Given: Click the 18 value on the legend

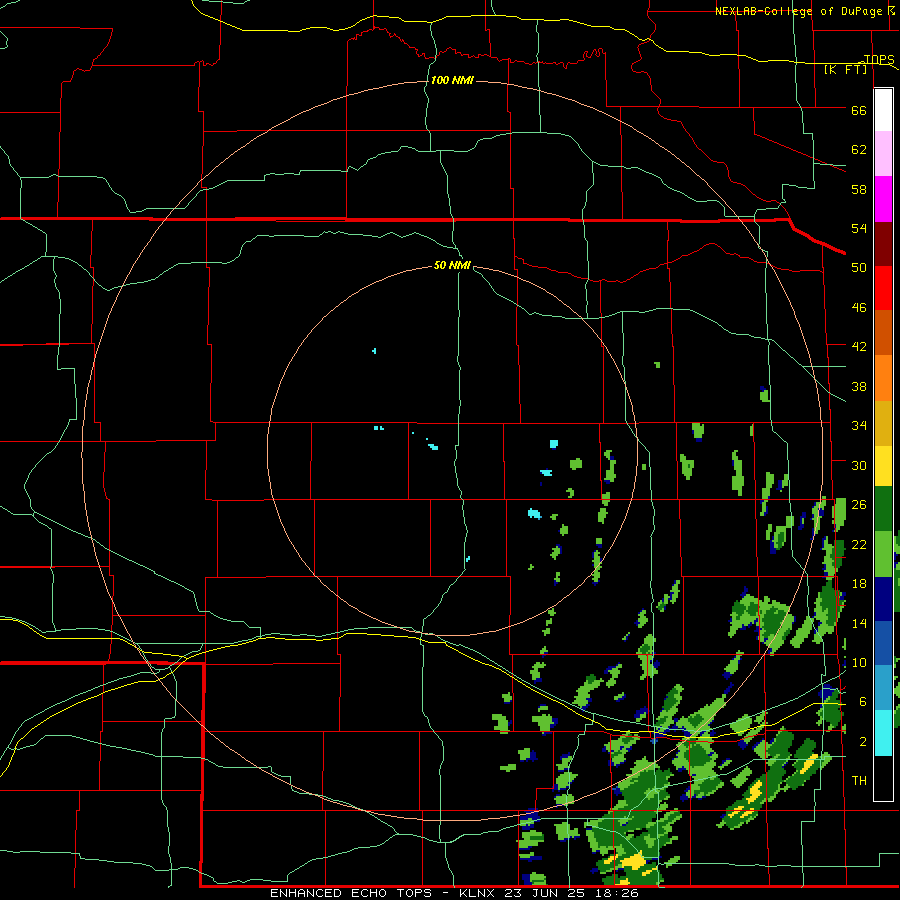Looking at the screenshot, I should tap(859, 584).
